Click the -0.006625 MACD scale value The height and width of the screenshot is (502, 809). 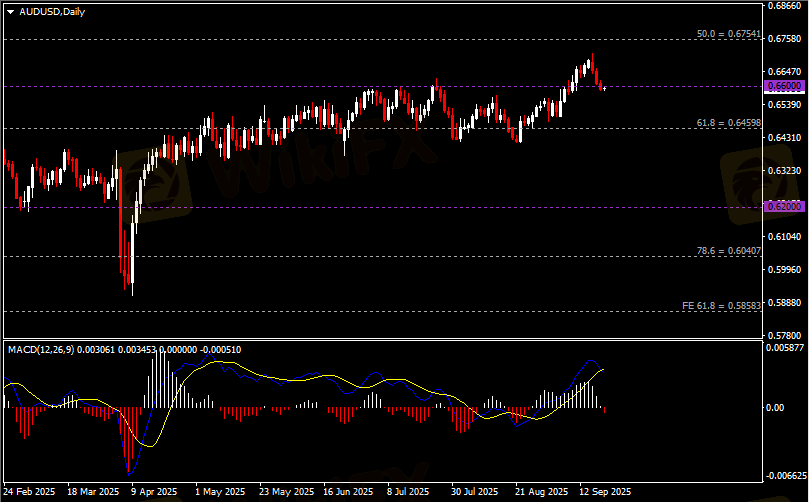[786, 476]
